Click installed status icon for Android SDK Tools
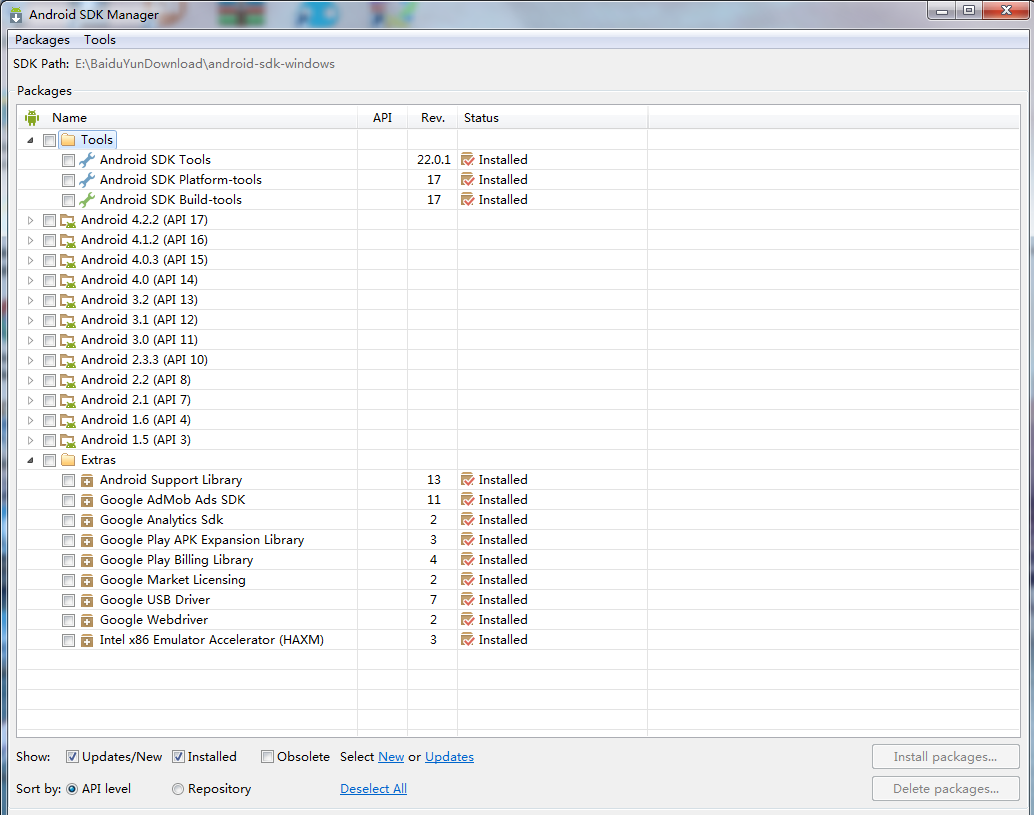This screenshot has width=1034, height=815. [x=468, y=160]
